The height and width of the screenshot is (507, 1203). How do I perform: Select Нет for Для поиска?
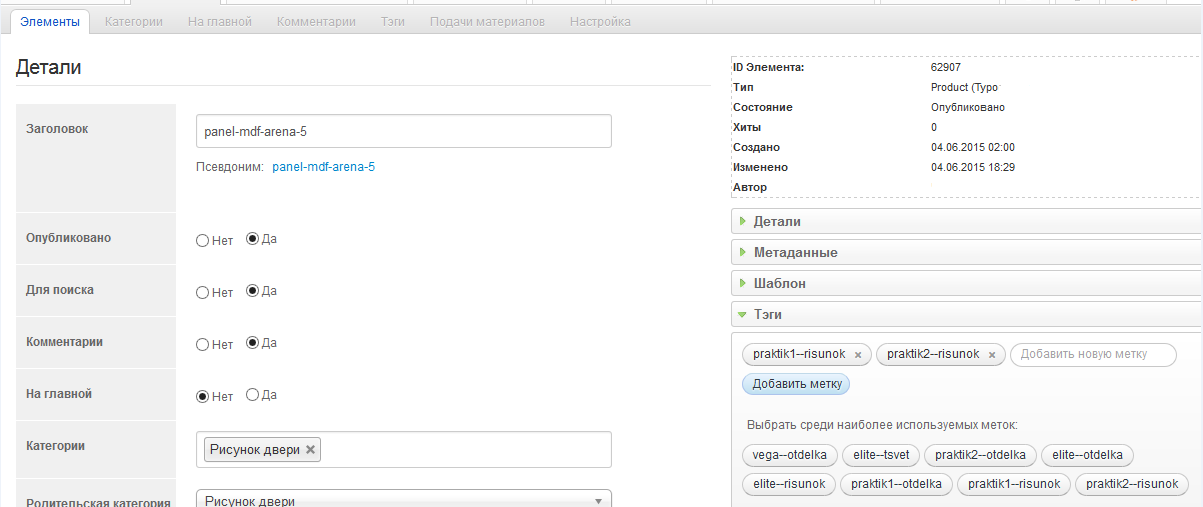[x=203, y=292]
